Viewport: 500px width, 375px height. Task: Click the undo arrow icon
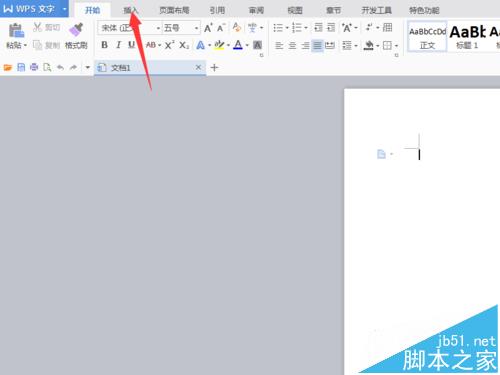click(60, 68)
